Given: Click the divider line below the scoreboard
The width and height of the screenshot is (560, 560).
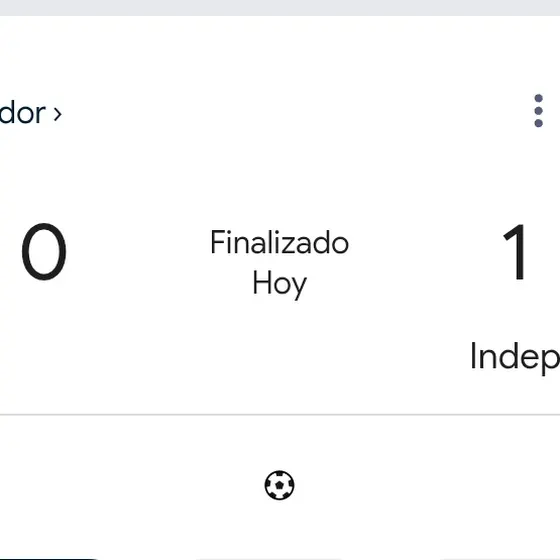Looking at the screenshot, I should [x=280, y=415].
